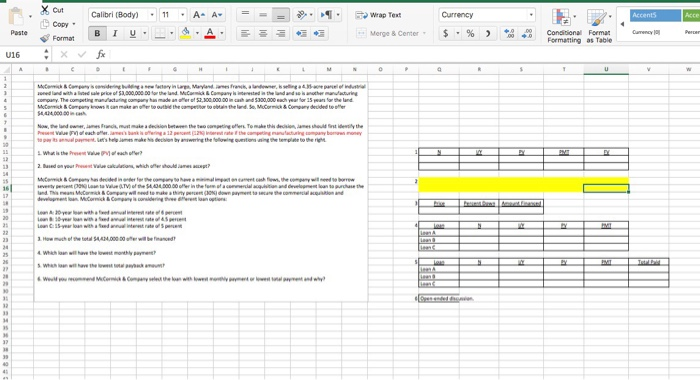Open underline style dropdown arrow
Viewport: 700px width, 380px height.
coord(144,33)
